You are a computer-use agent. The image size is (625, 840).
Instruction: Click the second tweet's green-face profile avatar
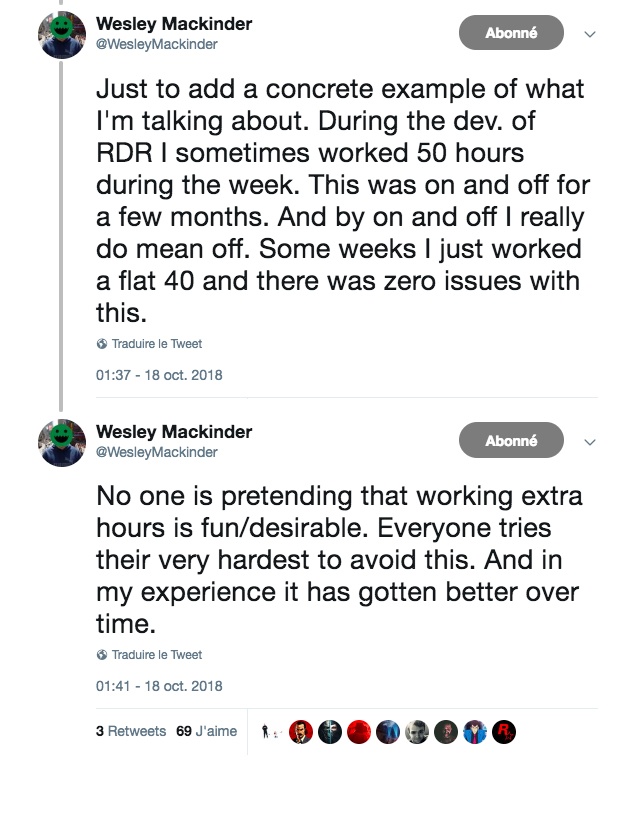tap(61, 442)
